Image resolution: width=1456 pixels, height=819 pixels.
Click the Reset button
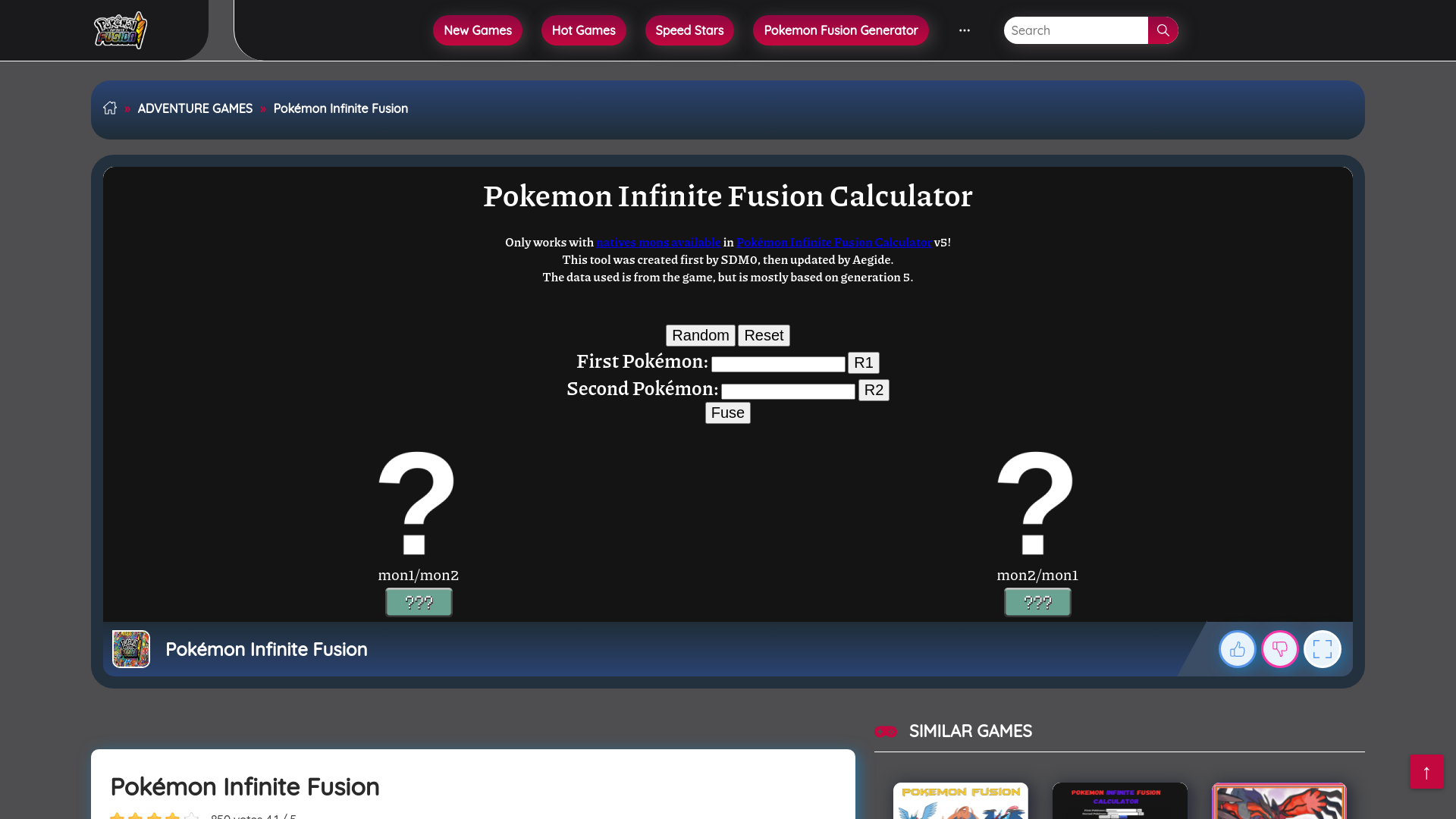(x=764, y=335)
